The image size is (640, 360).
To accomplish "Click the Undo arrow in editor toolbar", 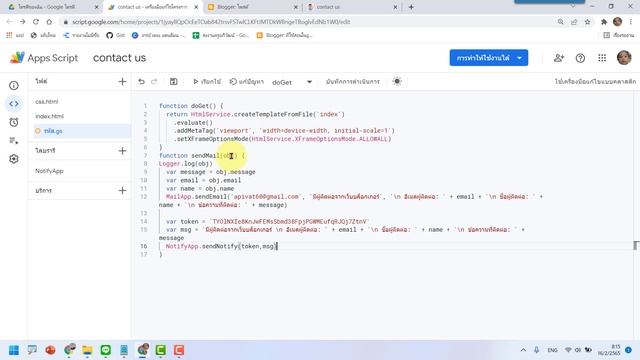I will pos(141,82).
